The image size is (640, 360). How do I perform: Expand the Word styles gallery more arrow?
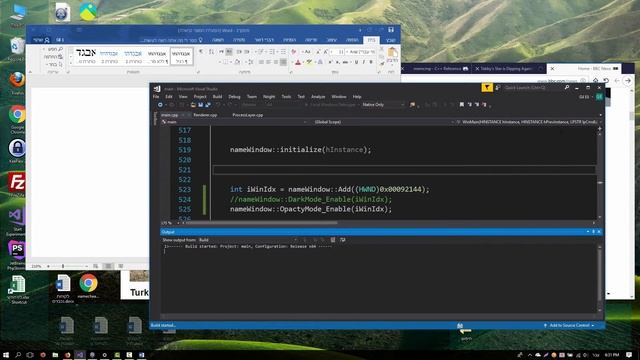pos(71,63)
